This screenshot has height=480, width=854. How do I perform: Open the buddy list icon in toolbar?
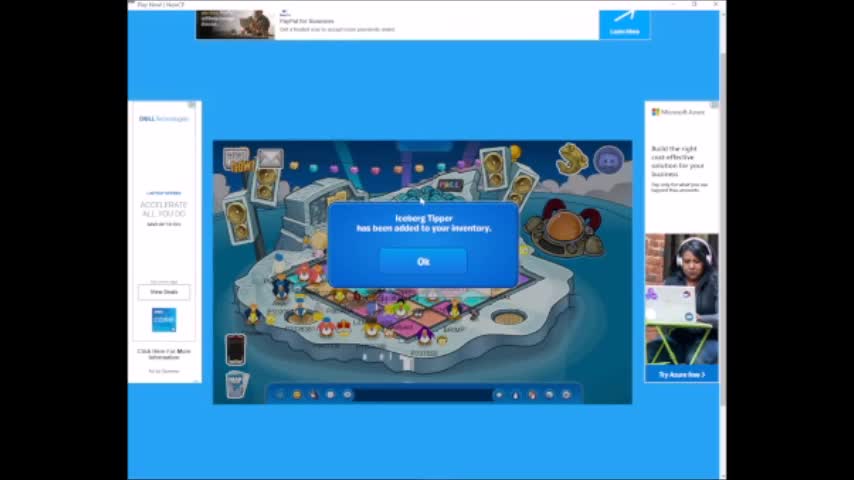click(x=533, y=394)
